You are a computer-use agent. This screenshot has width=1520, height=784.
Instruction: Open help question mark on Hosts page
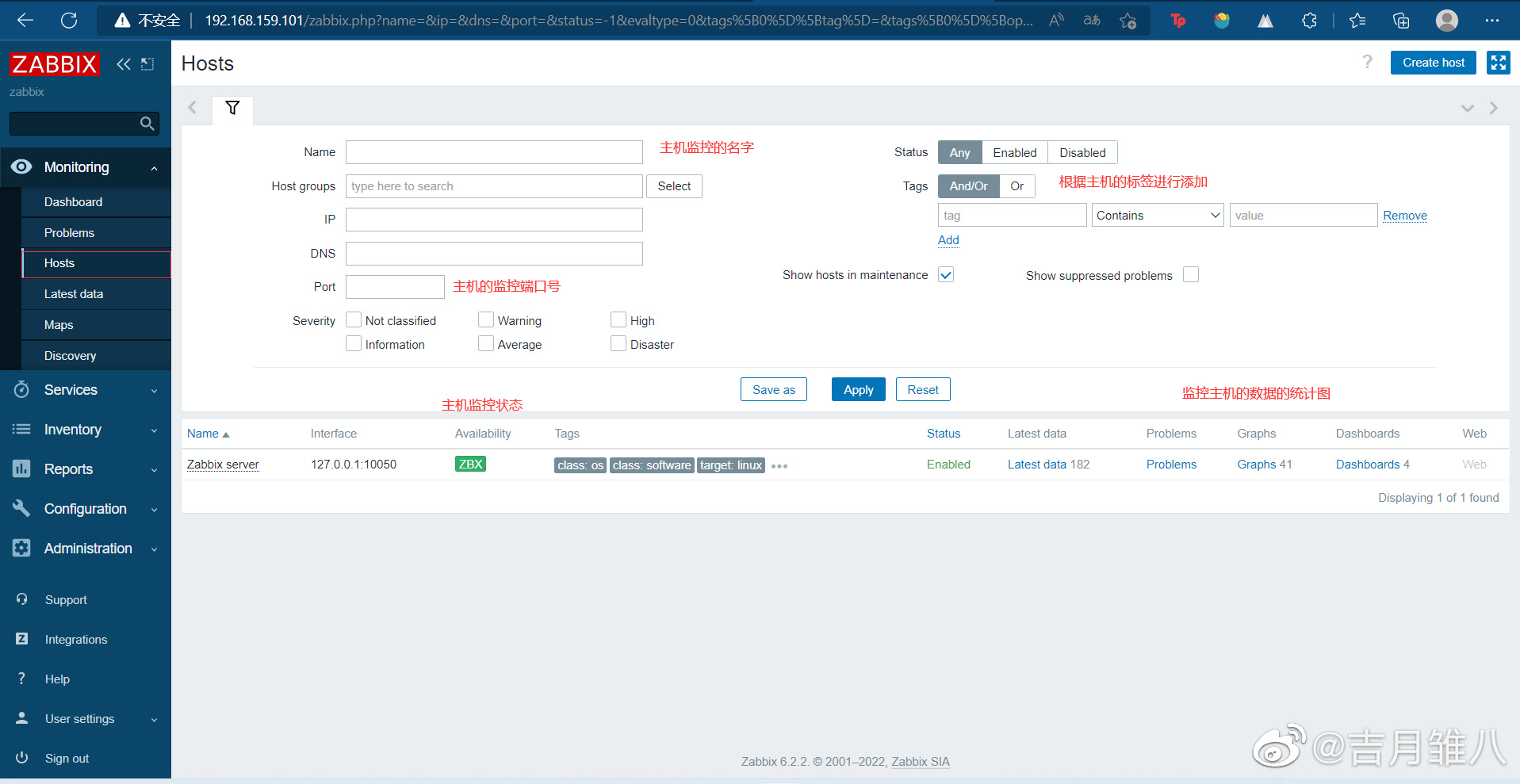pyautogui.click(x=1367, y=62)
